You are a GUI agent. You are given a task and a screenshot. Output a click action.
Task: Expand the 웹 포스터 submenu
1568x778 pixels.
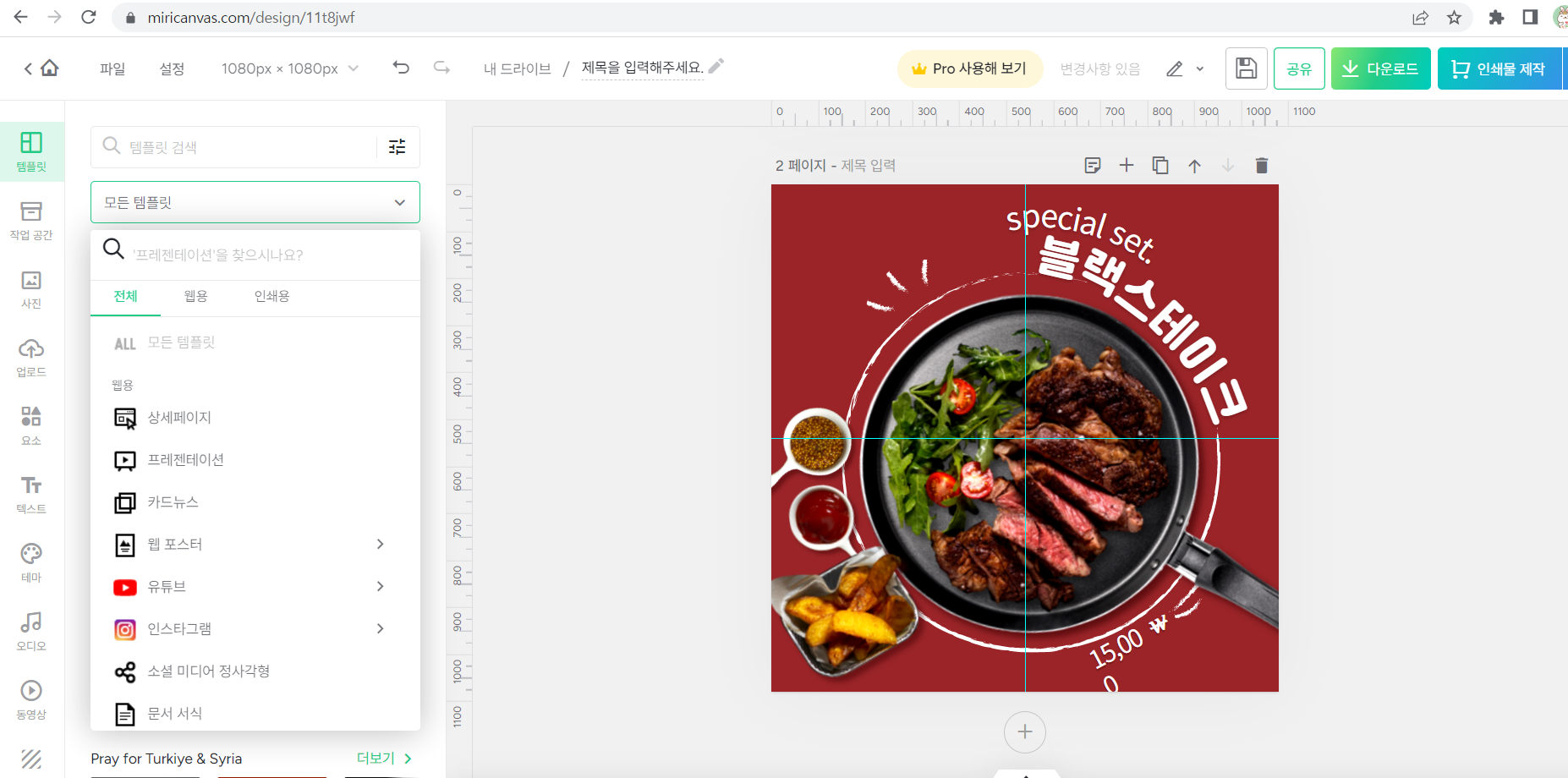[381, 544]
